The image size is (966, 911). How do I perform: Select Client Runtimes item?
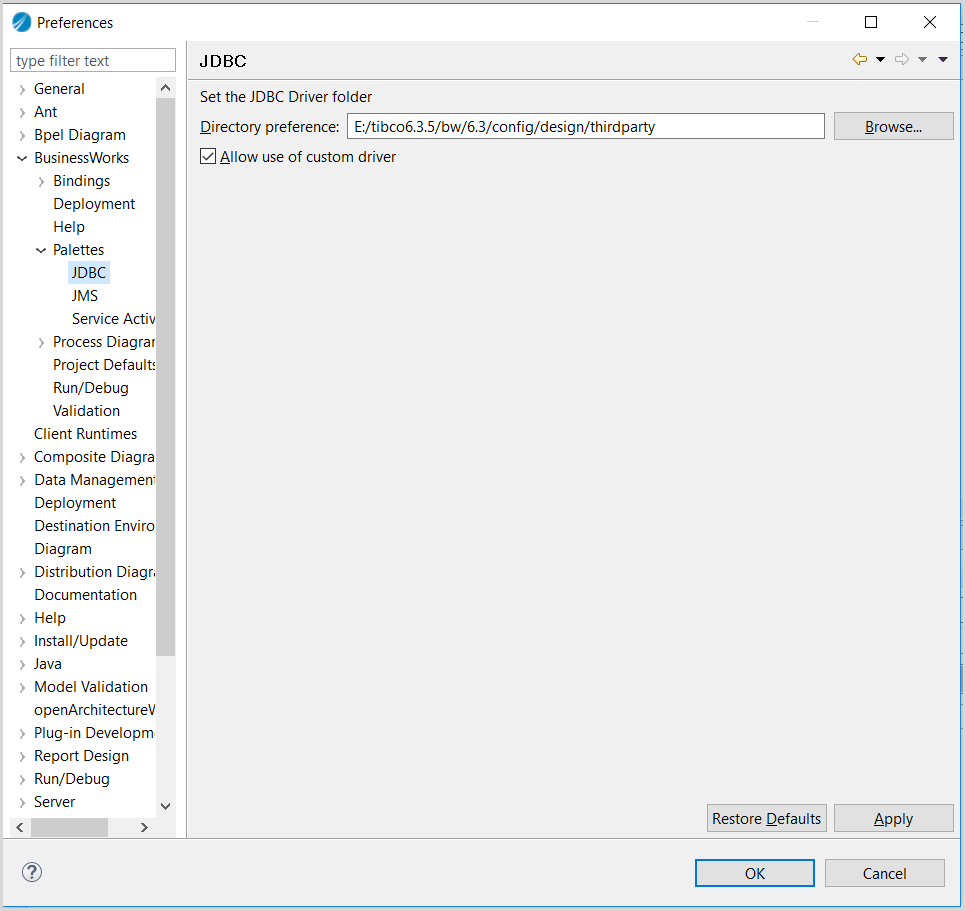pos(86,434)
